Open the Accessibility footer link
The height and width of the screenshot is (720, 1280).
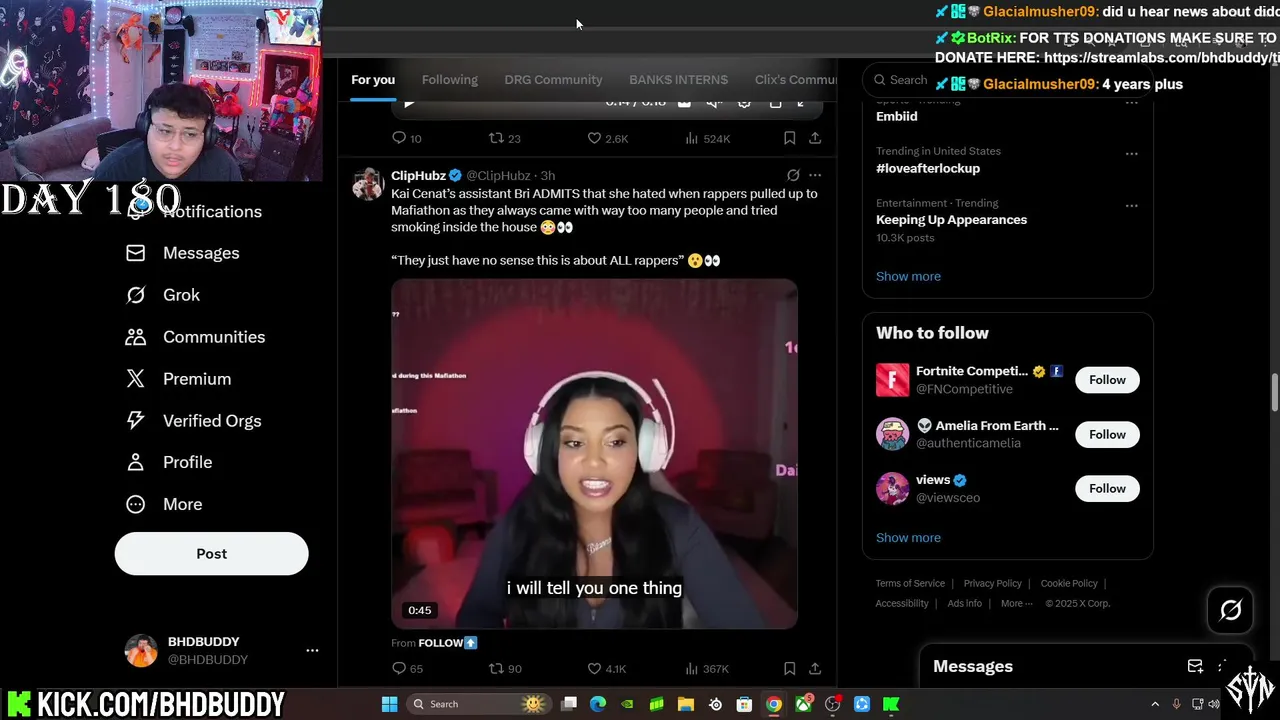902,603
